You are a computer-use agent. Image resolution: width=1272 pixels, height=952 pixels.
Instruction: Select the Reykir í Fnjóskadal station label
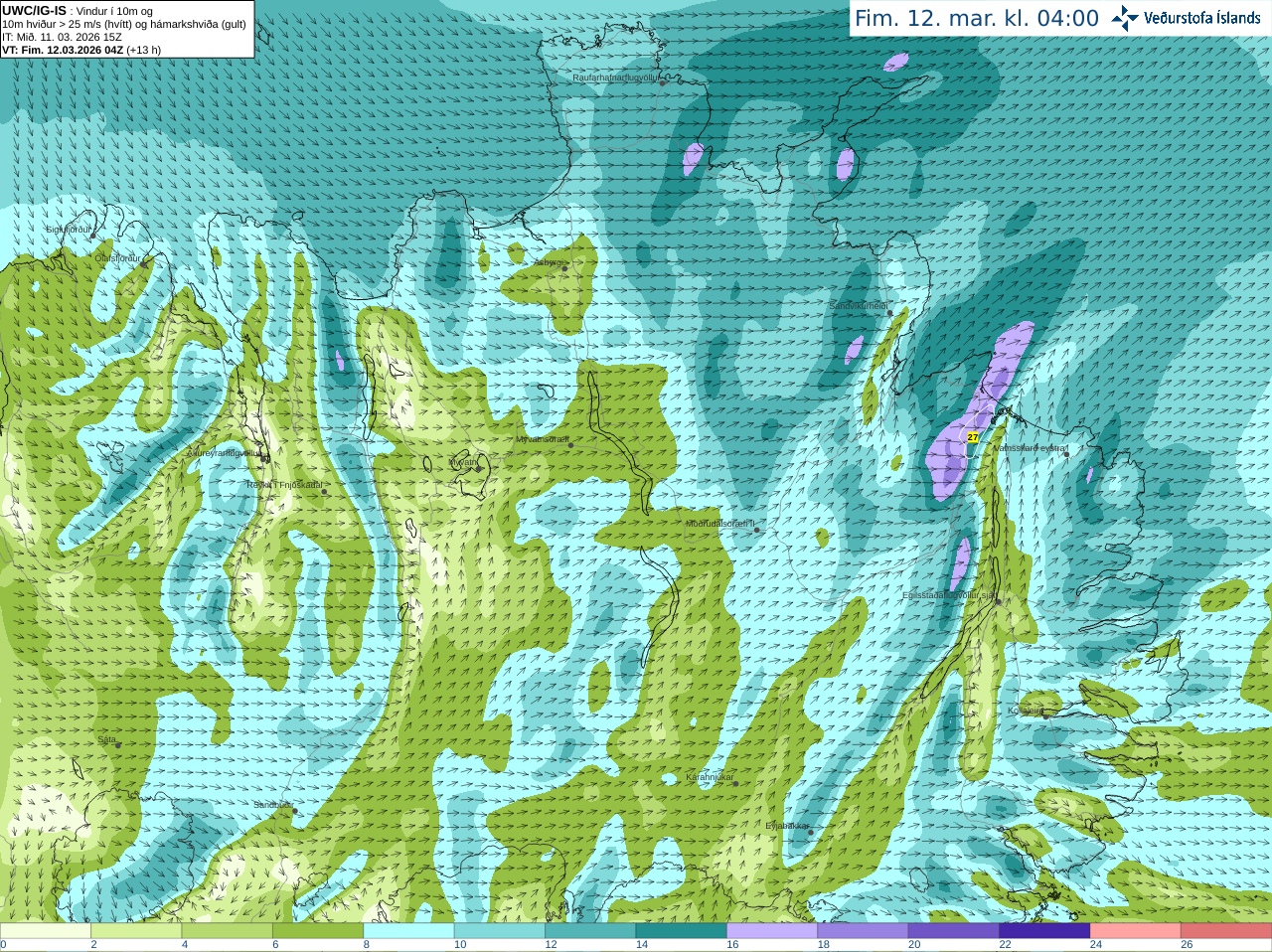click(x=283, y=485)
